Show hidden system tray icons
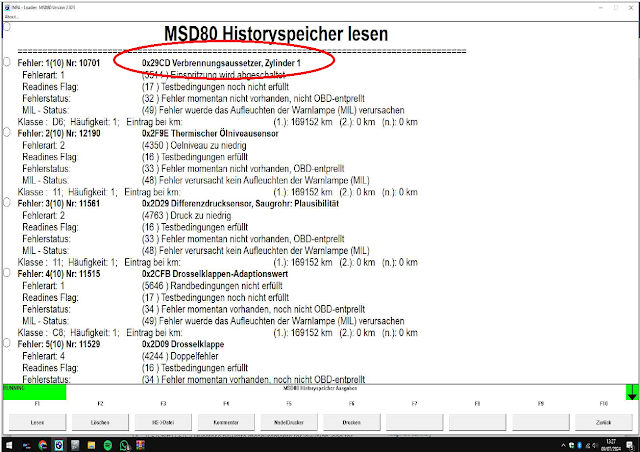The width and height of the screenshot is (640, 452). click(564, 445)
